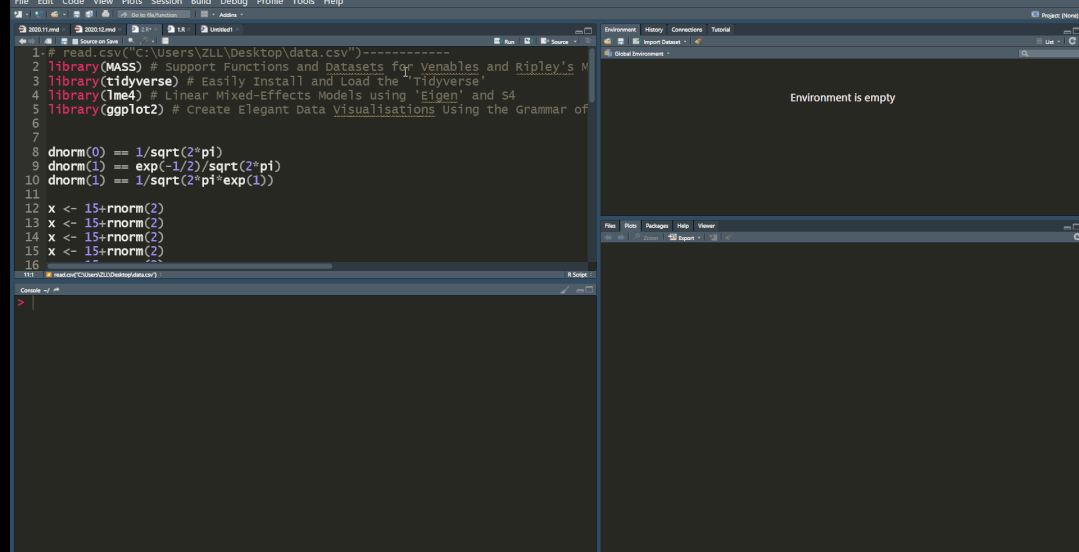The height and width of the screenshot is (552, 1079).
Task: Open the function navigator in editor status bar
Action: point(103,275)
